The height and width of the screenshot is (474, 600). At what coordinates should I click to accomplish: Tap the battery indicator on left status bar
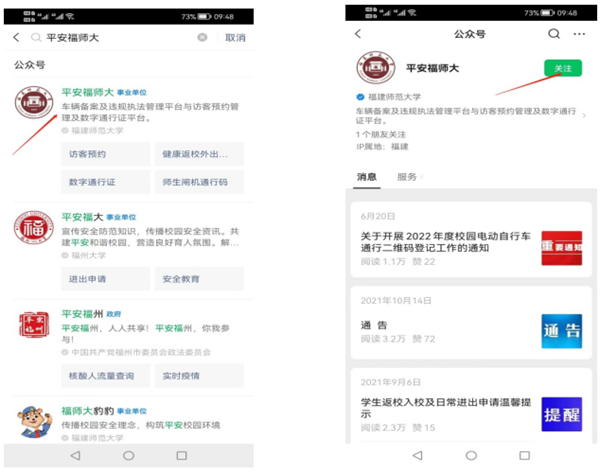click(204, 16)
